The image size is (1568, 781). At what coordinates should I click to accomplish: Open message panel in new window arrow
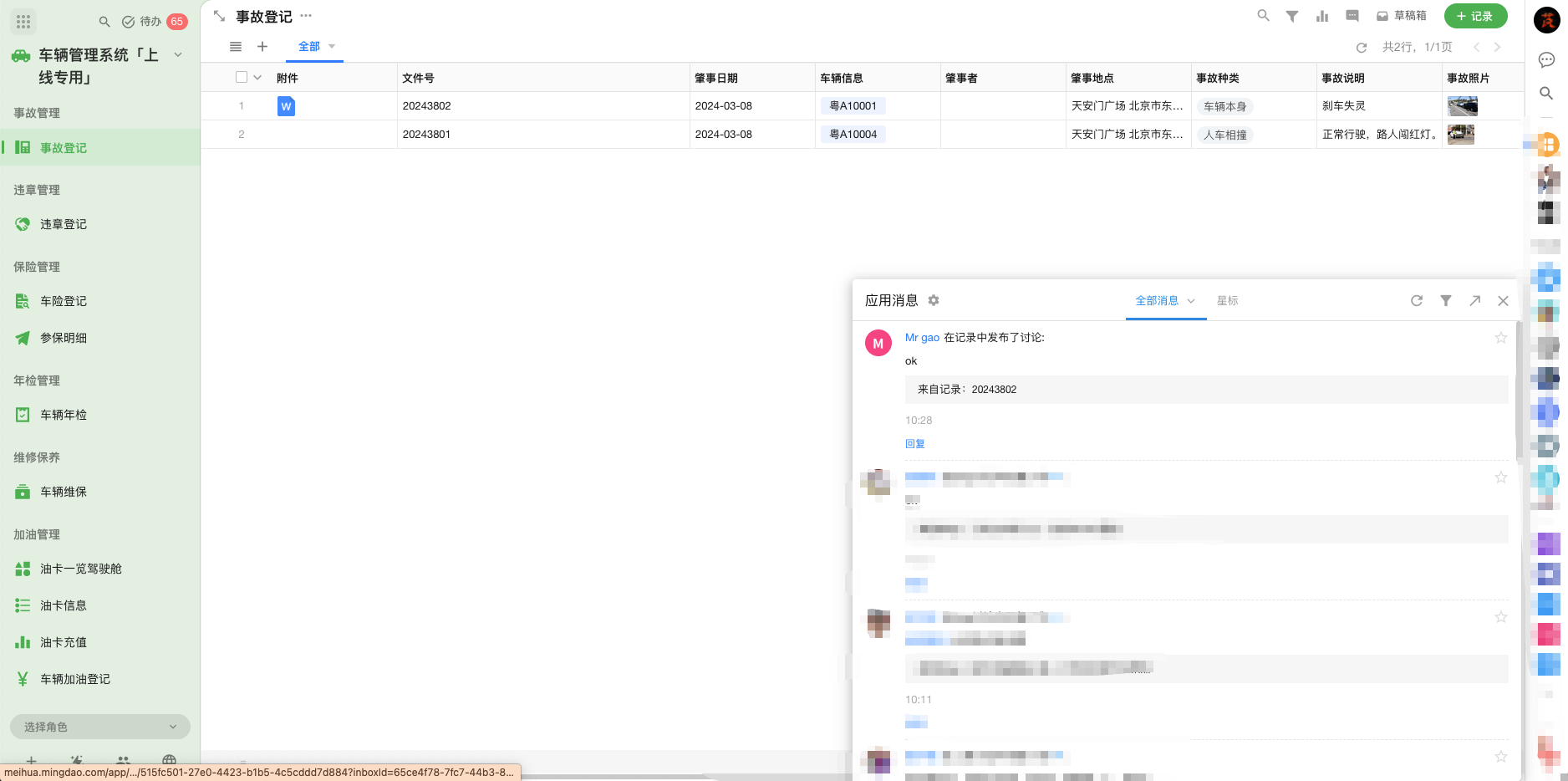click(x=1475, y=301)
